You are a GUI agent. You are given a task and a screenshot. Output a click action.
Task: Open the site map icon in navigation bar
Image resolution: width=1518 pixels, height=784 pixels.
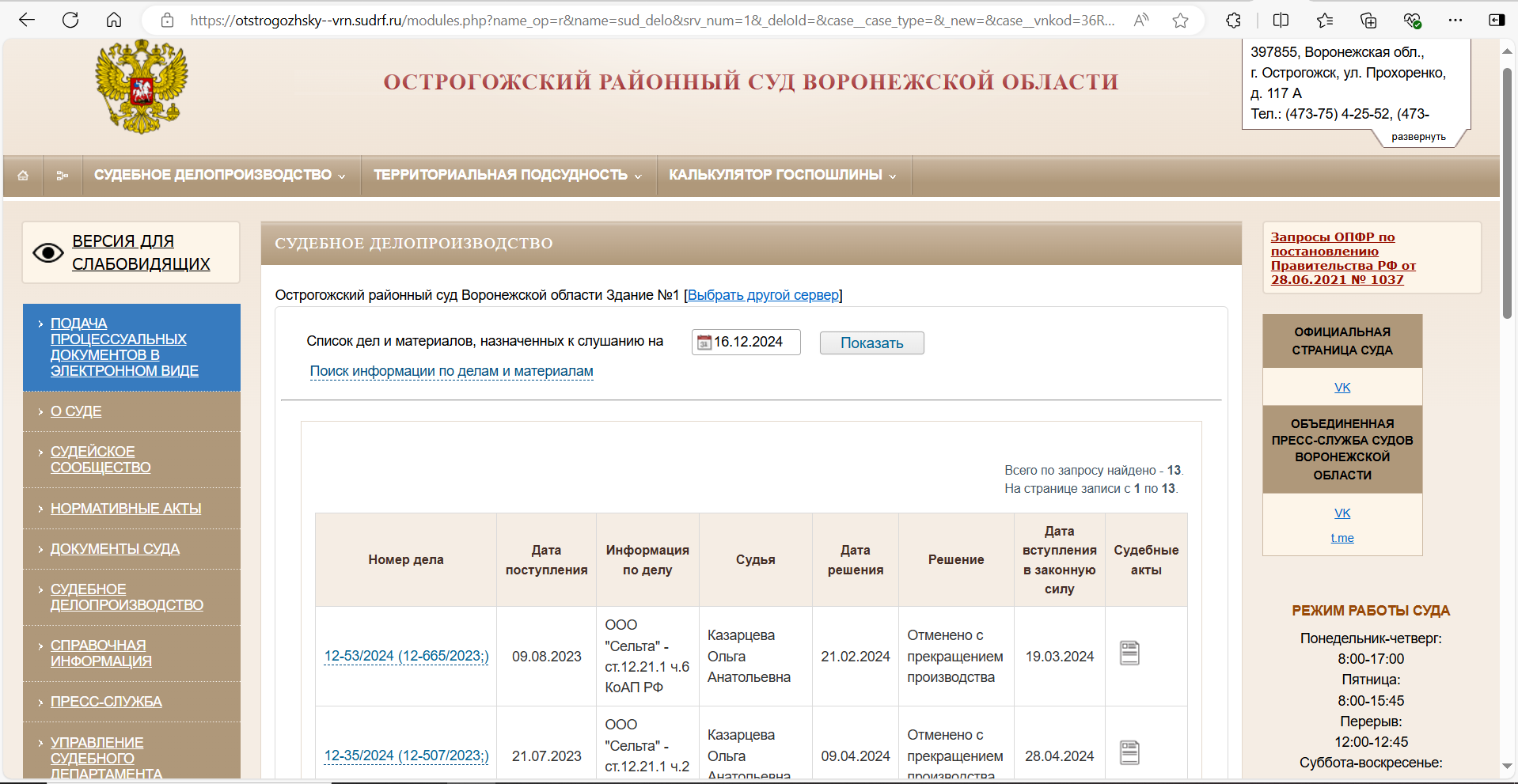pos(63,176)
